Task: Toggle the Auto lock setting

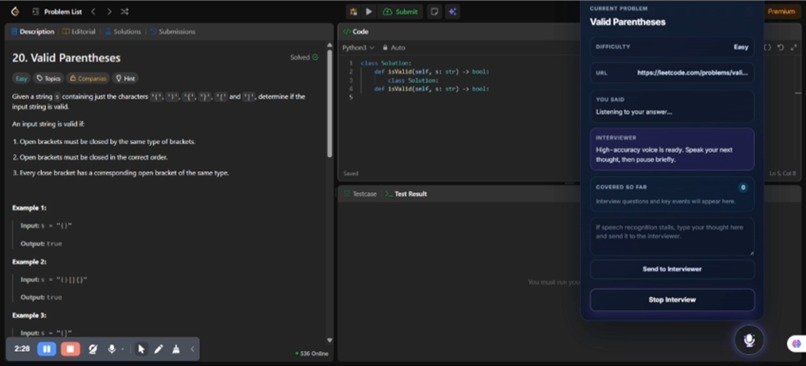Action: [393, 47]
